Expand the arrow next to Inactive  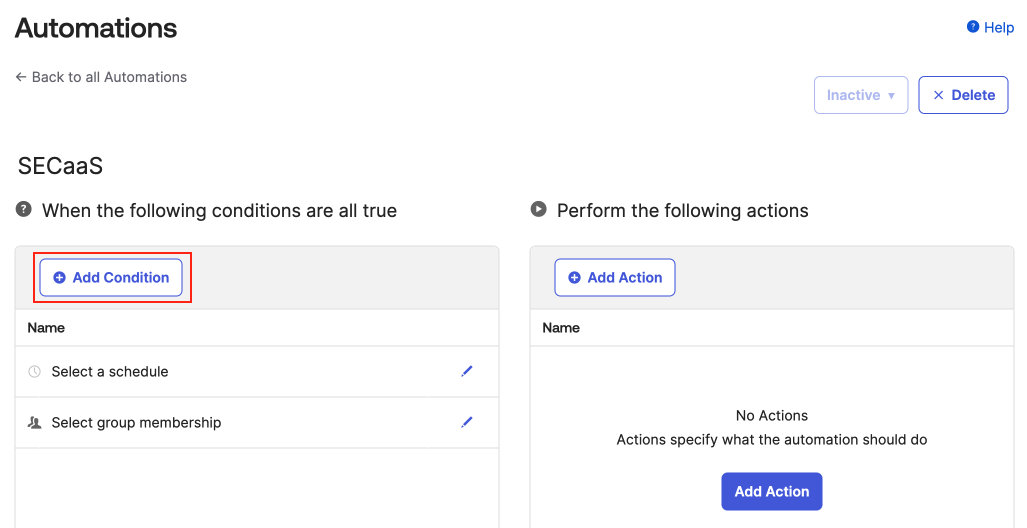(x=891, y=96)
